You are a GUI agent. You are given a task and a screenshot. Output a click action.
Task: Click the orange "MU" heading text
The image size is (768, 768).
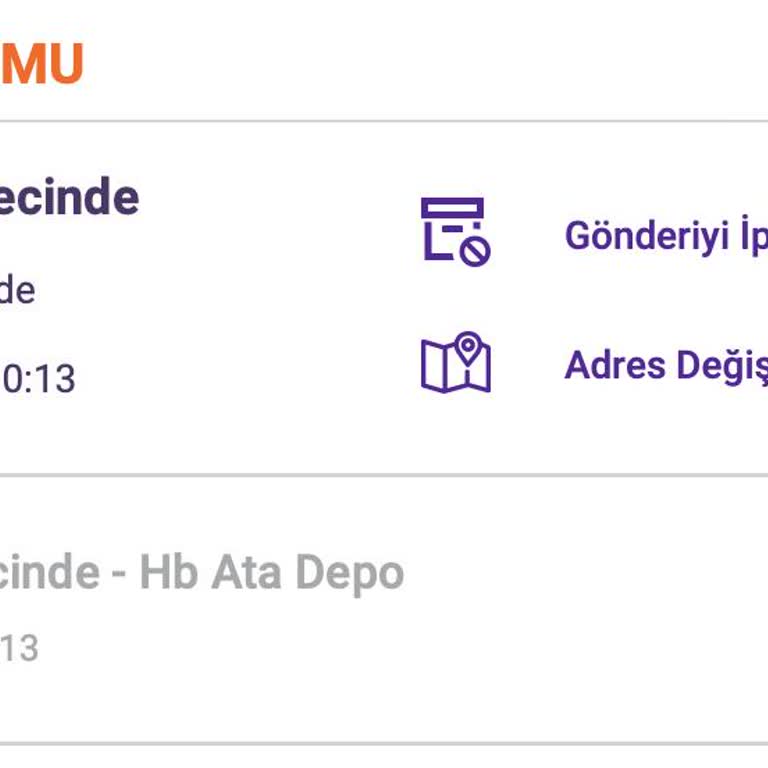coord(40,64)
